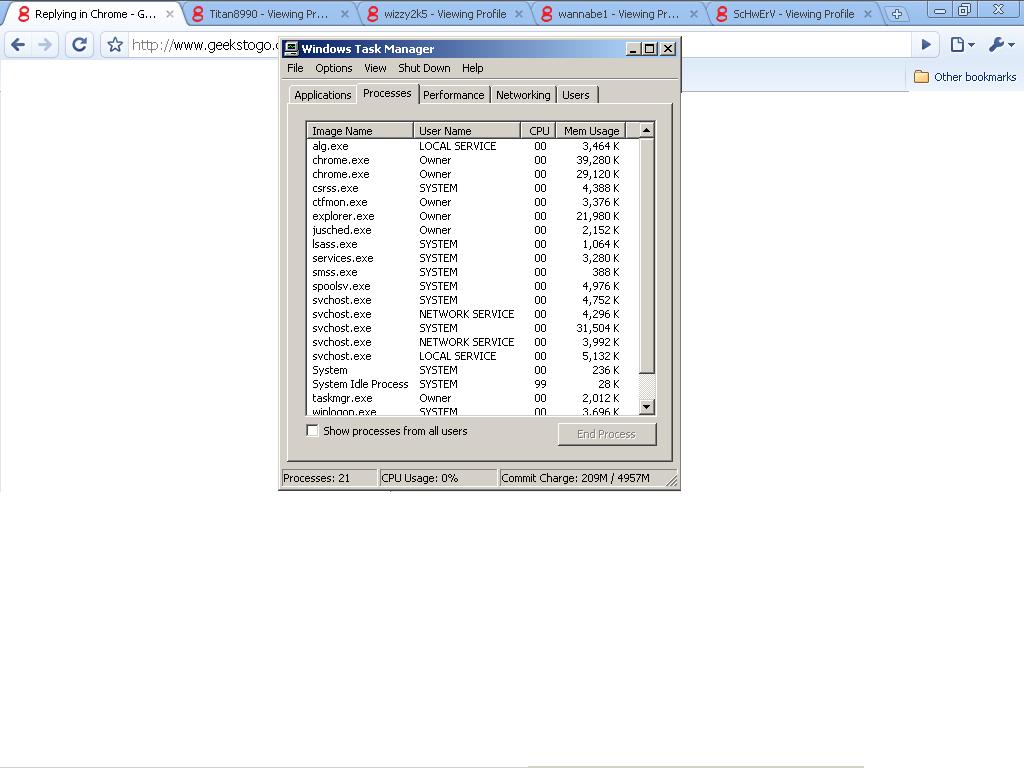Switch to the Networking tab

[523, 95]
